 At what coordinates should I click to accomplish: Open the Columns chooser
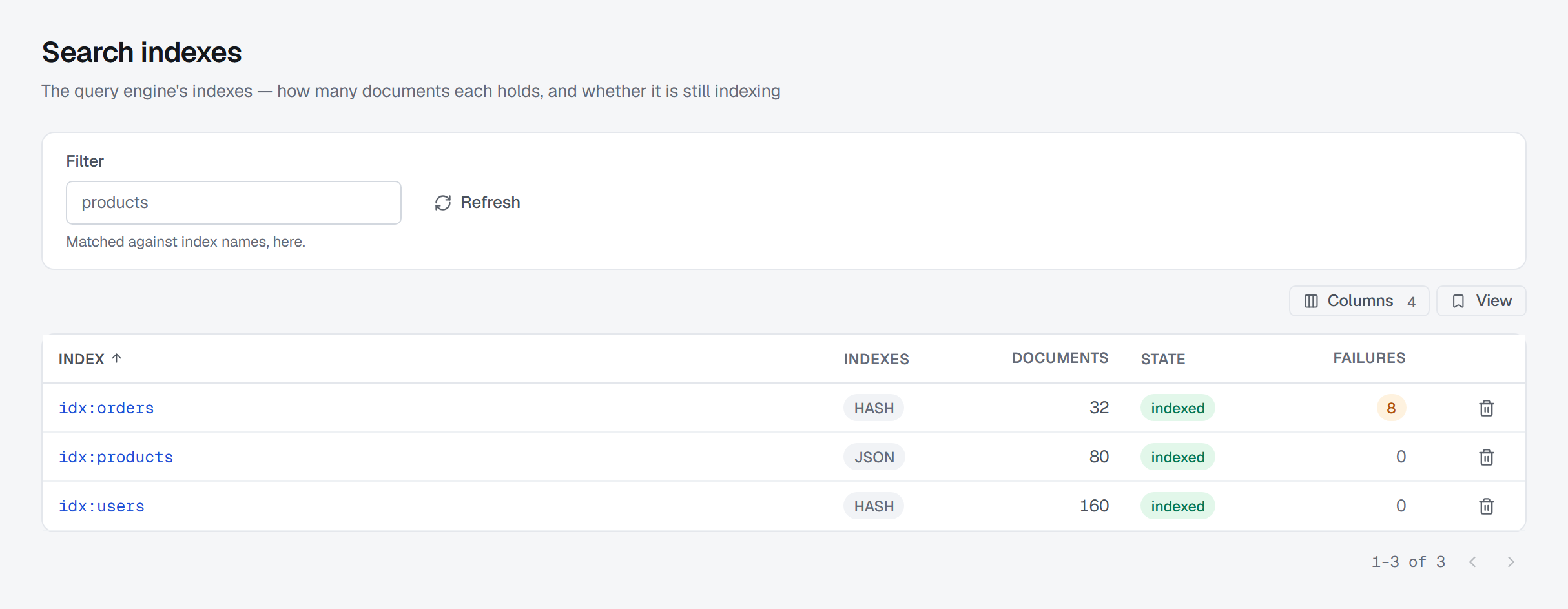tap(1359, 301)
